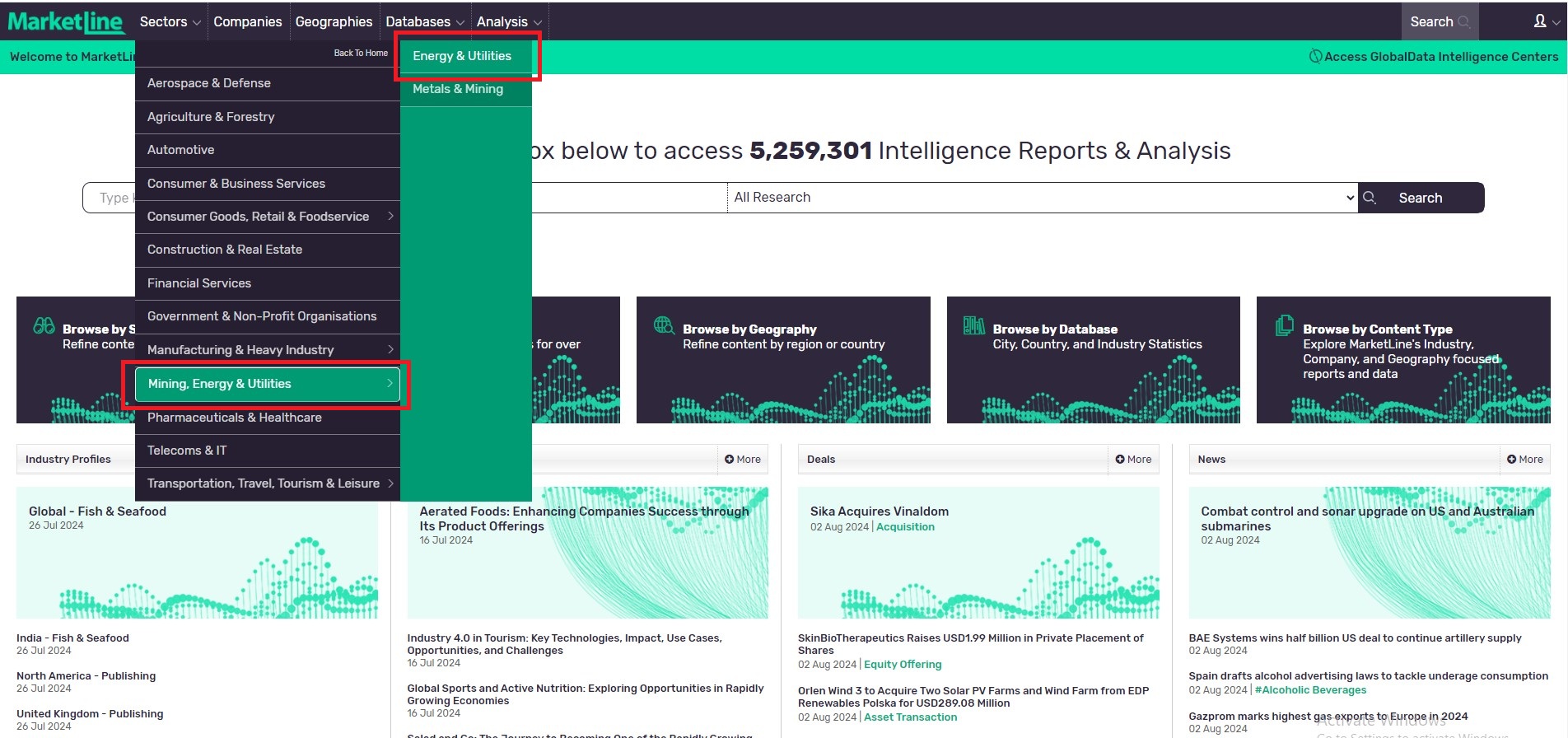This screenshot has width=1568, height=738.
Task: Open the Databases menu in navbar
Action: tap(424, 21)
